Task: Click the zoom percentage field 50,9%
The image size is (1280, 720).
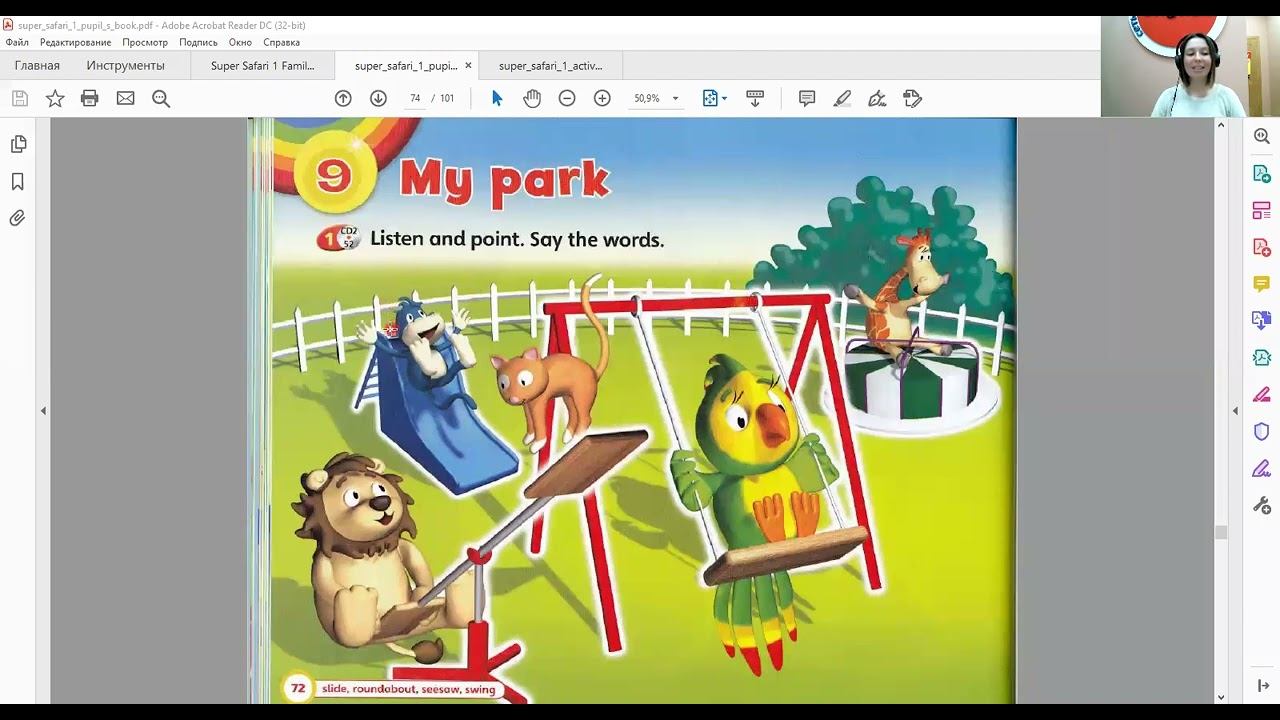Action: [647, 98]
